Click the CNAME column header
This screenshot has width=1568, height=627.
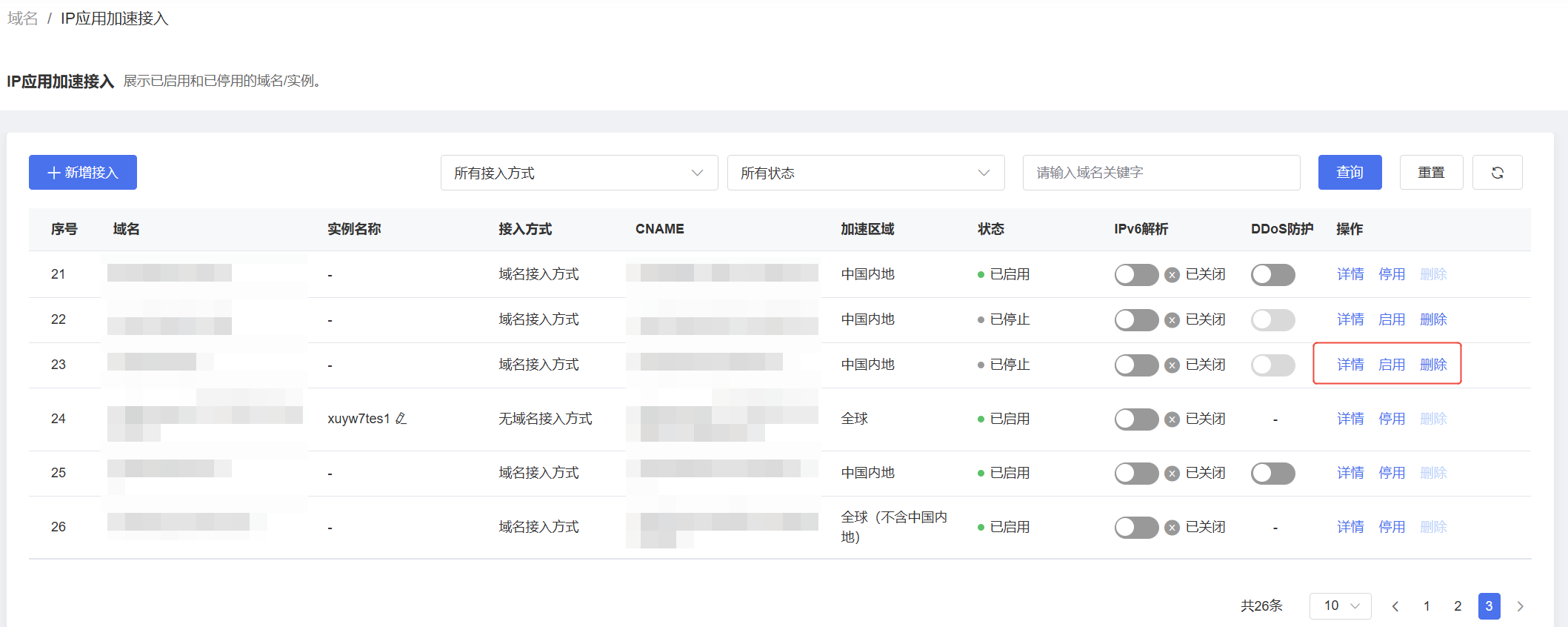[x=659, y=230]
